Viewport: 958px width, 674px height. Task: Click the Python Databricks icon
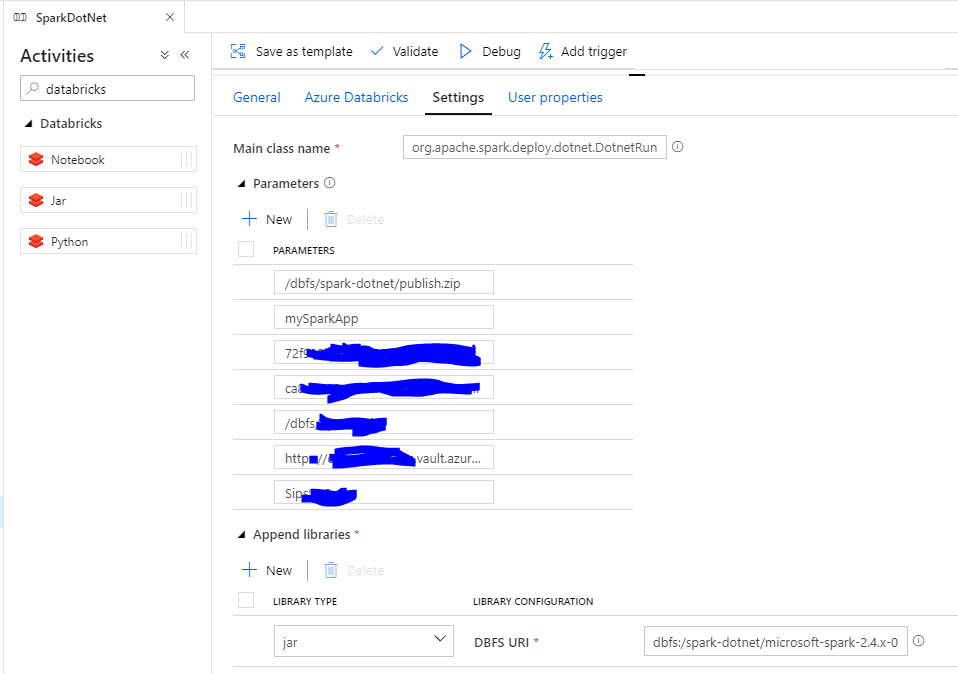click(36, 241)
